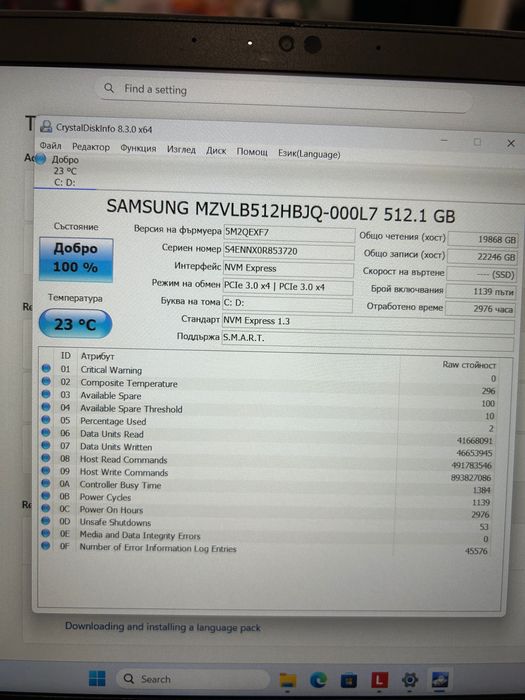Image resolution: width=525 pixels, height=700 pixels.
Task: Click status dot of Power Cycles row
Action: click(x=46, y=496)
